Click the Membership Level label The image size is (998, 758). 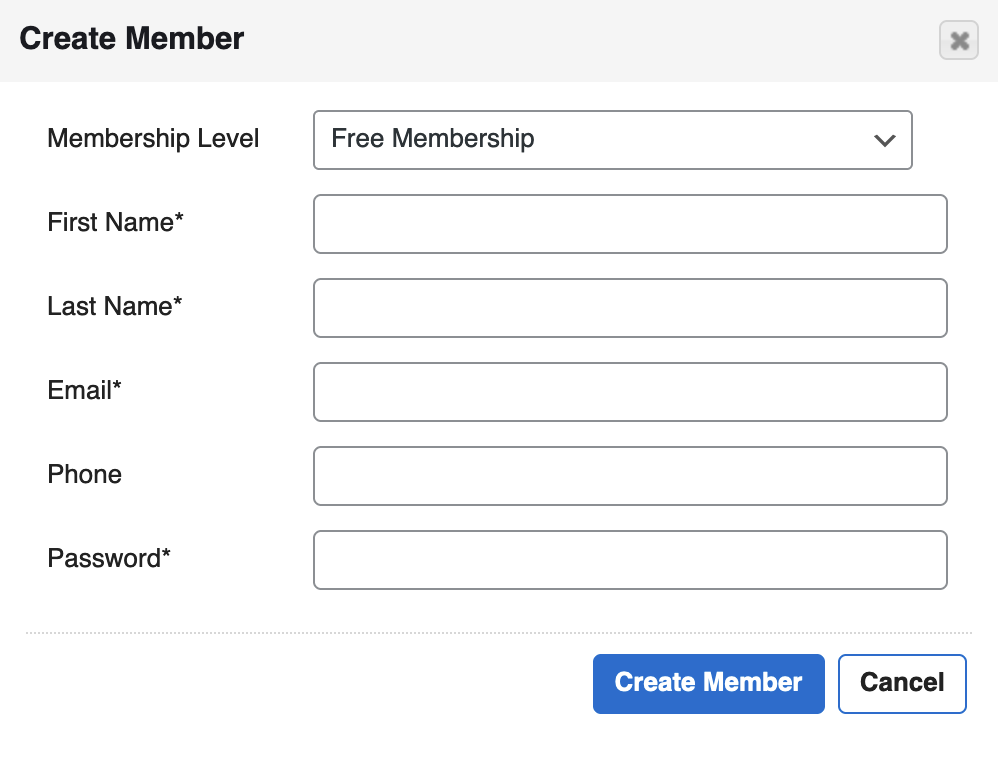tap(153, 139)
